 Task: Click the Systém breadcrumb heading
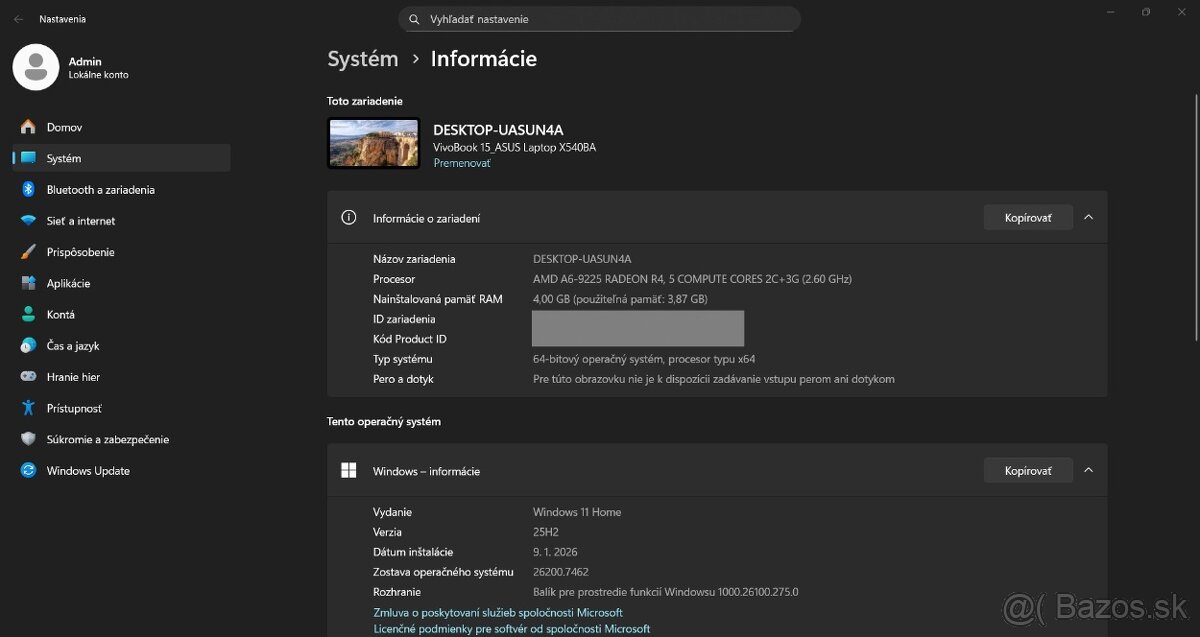(363, 59)
